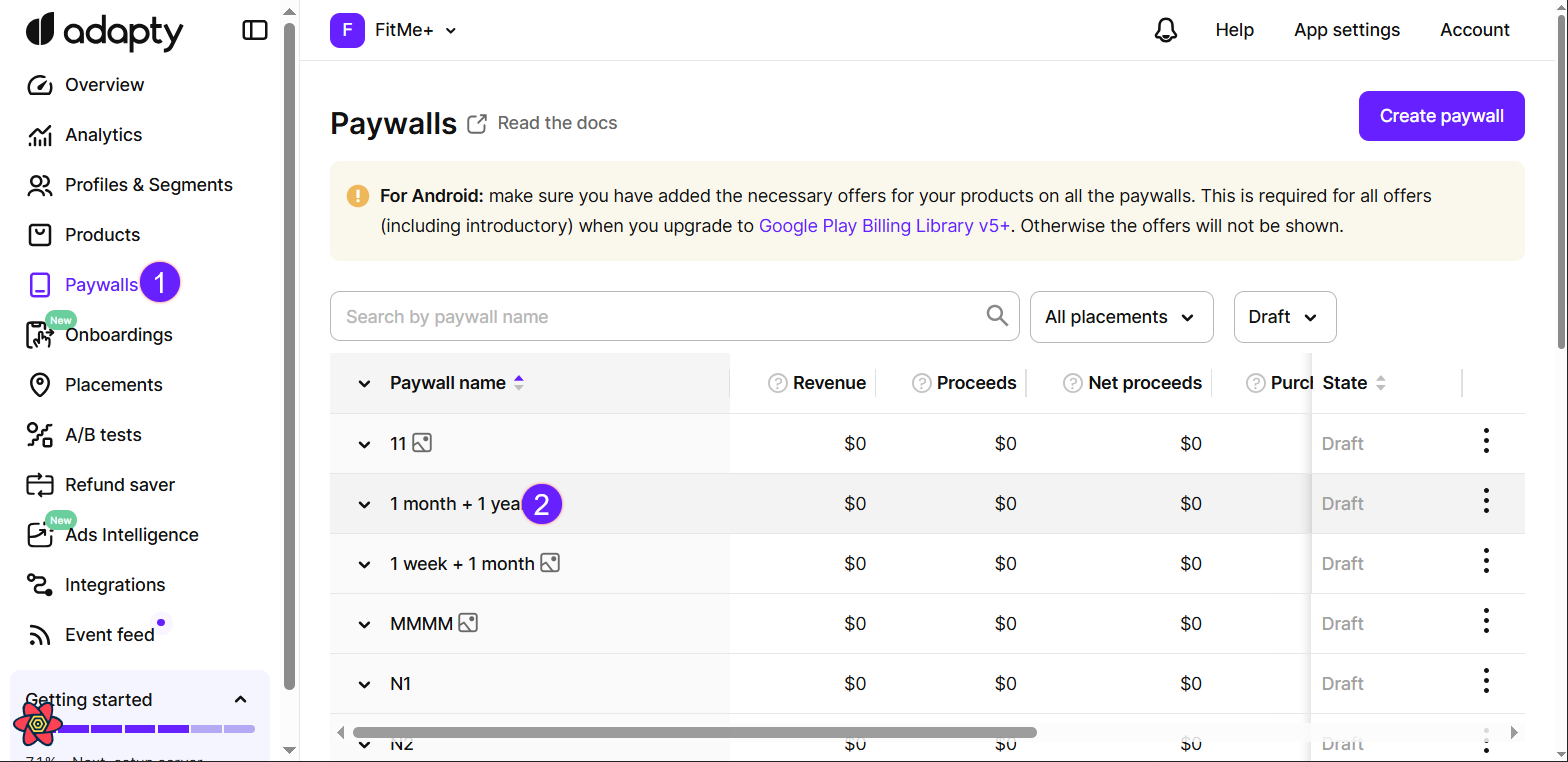Open the three-dot menu for paywall 11
1568x762 pixels.
click(1486, 441)
